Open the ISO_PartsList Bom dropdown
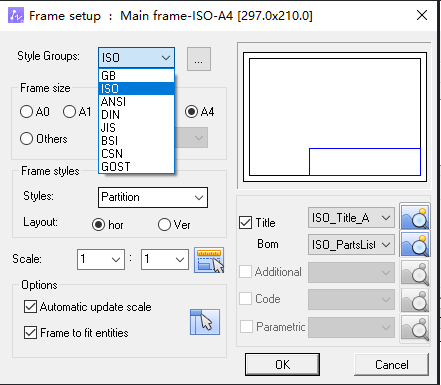This screenshot has width=441, height=385. (351, 245)
